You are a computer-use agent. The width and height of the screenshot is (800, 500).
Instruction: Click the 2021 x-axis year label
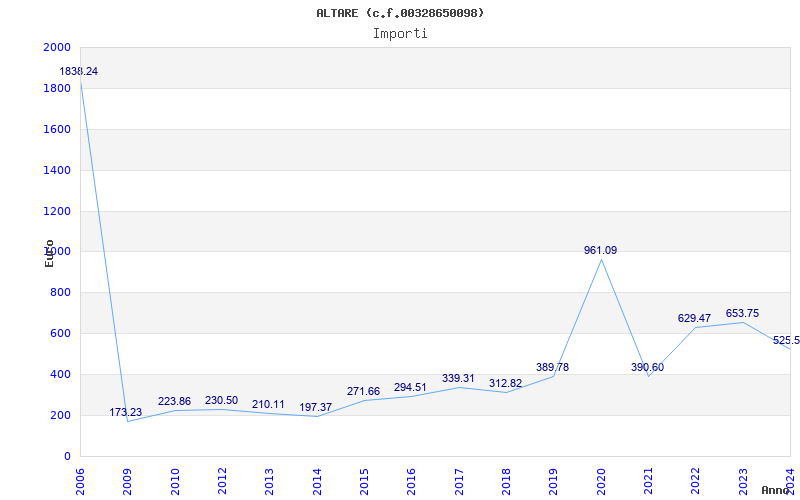coord(648,480)
